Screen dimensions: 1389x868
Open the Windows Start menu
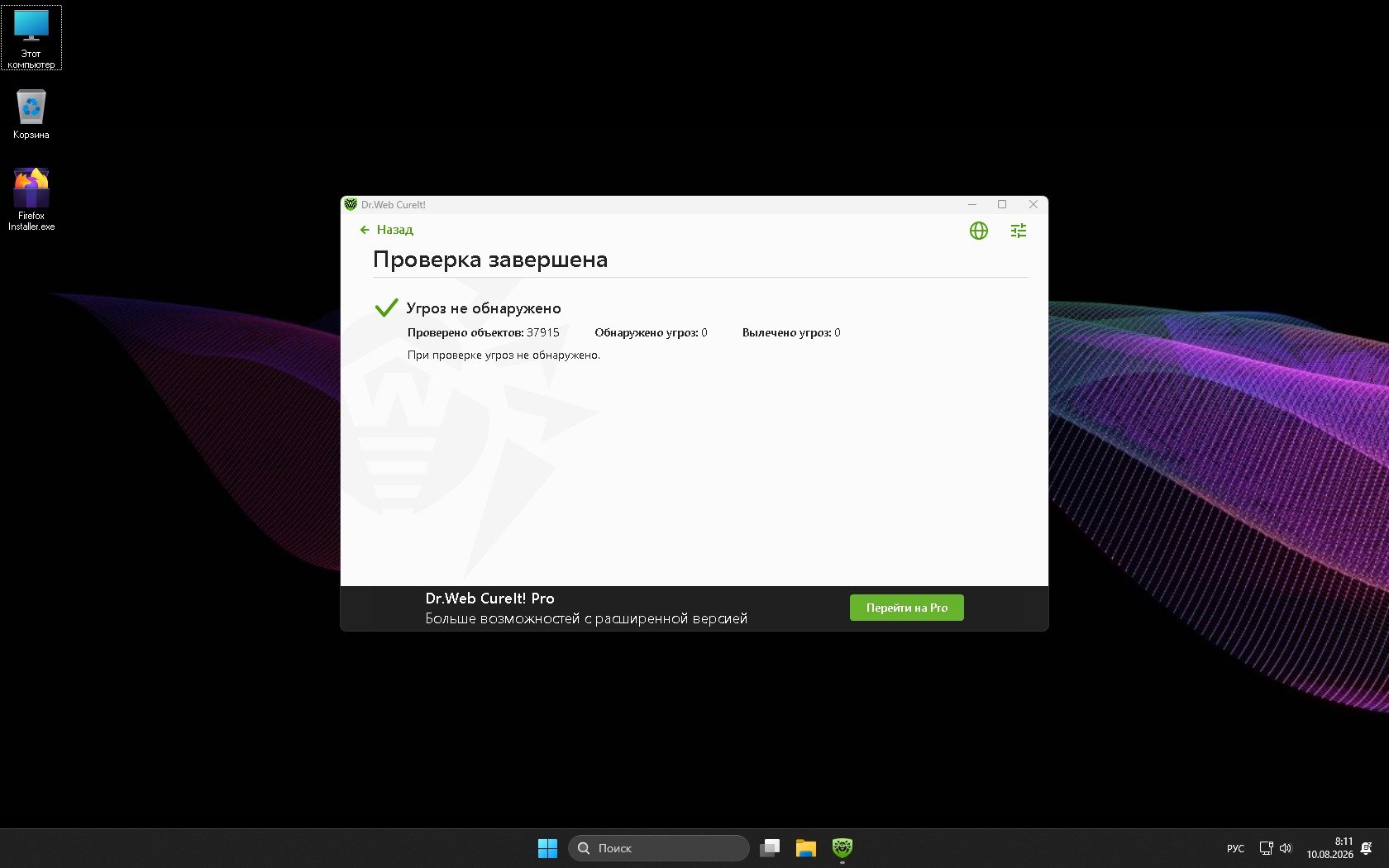[547, 848]
